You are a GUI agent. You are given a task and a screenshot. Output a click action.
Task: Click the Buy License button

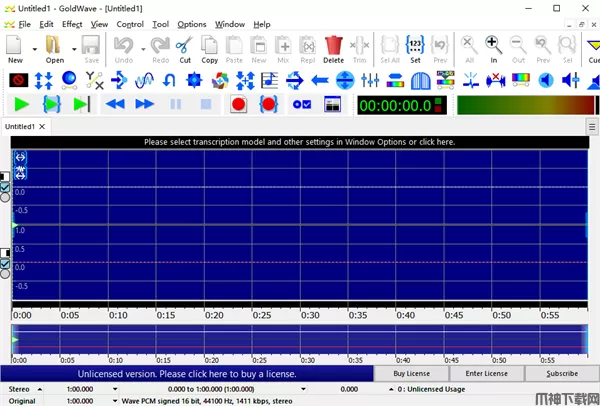(x=411, y=373)
